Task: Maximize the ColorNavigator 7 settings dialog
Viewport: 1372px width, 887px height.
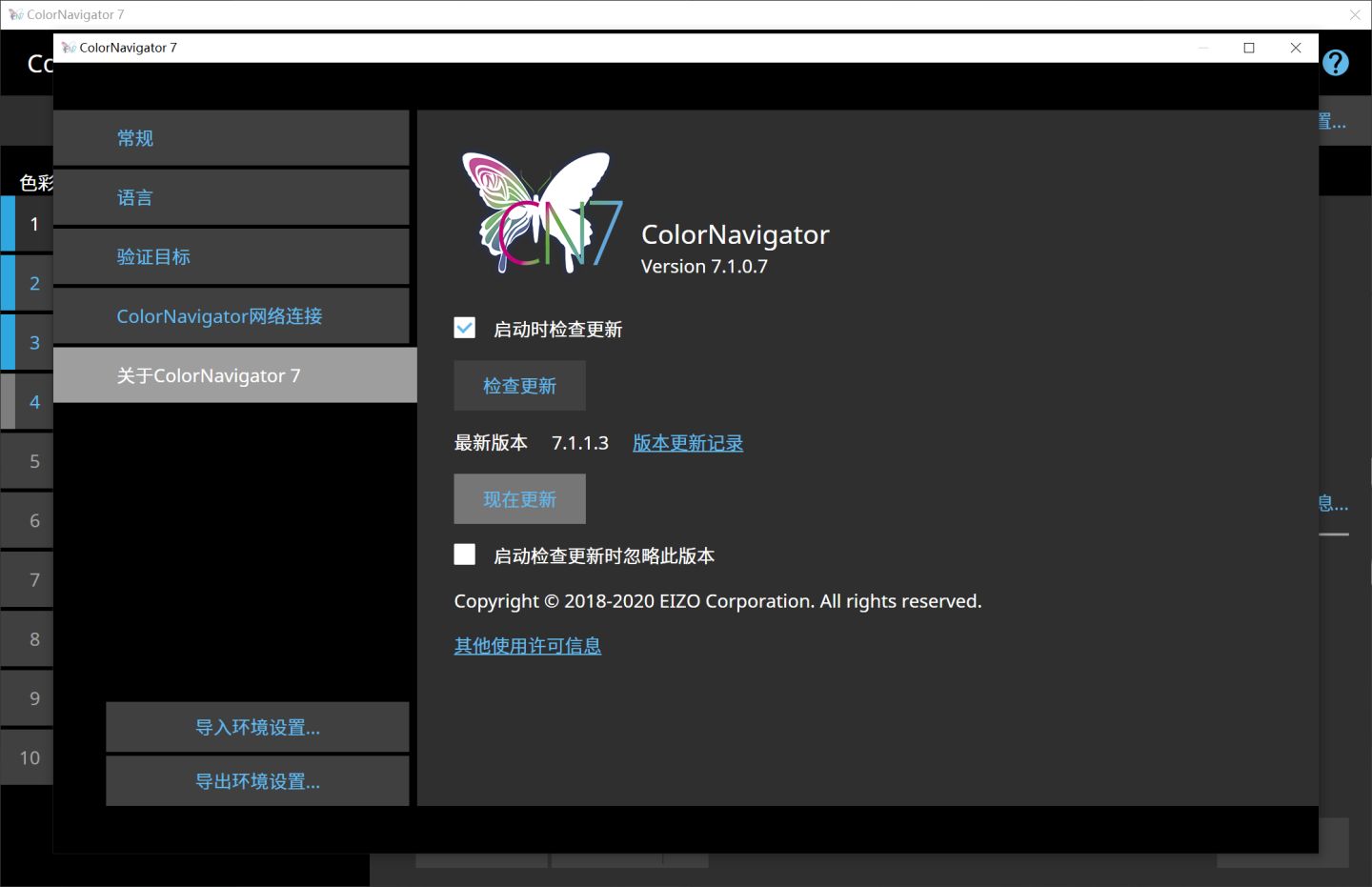Action: [x=1249, y=48]
